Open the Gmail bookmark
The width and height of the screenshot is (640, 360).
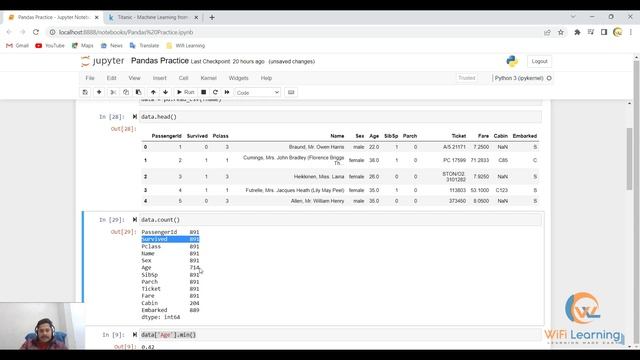(x=18, y=46)
